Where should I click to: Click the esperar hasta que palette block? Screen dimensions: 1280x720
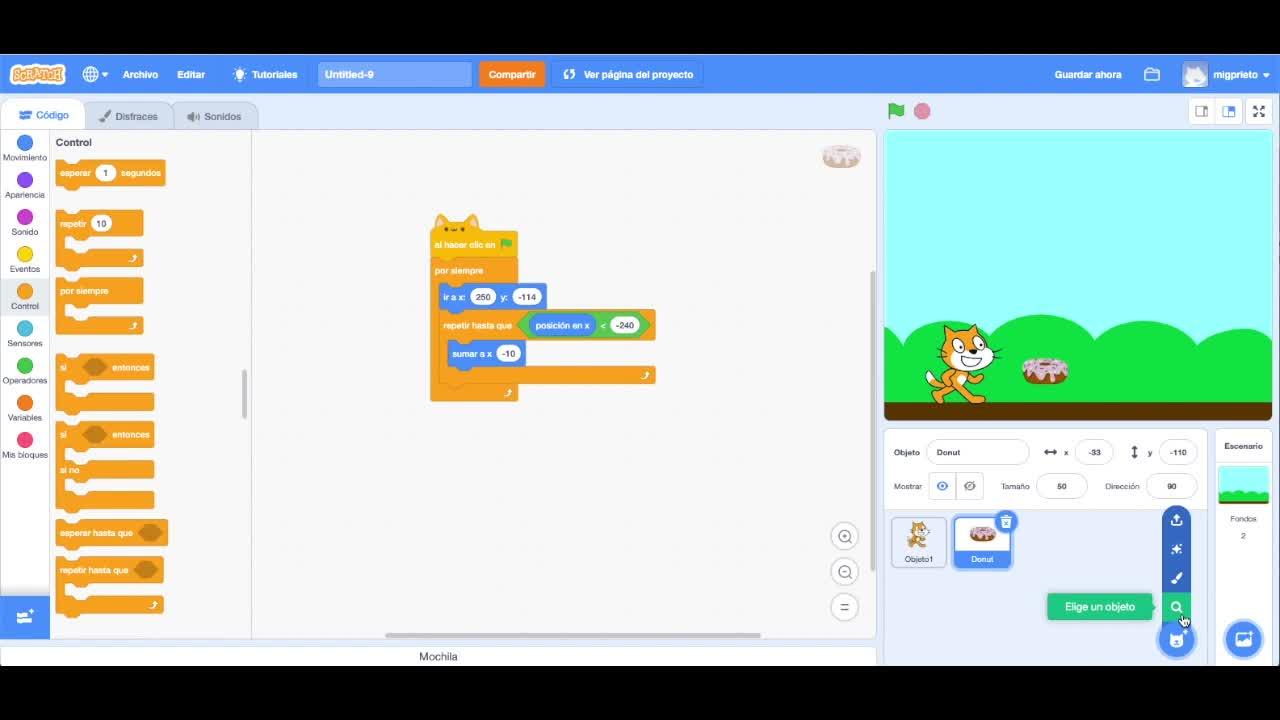111,533
